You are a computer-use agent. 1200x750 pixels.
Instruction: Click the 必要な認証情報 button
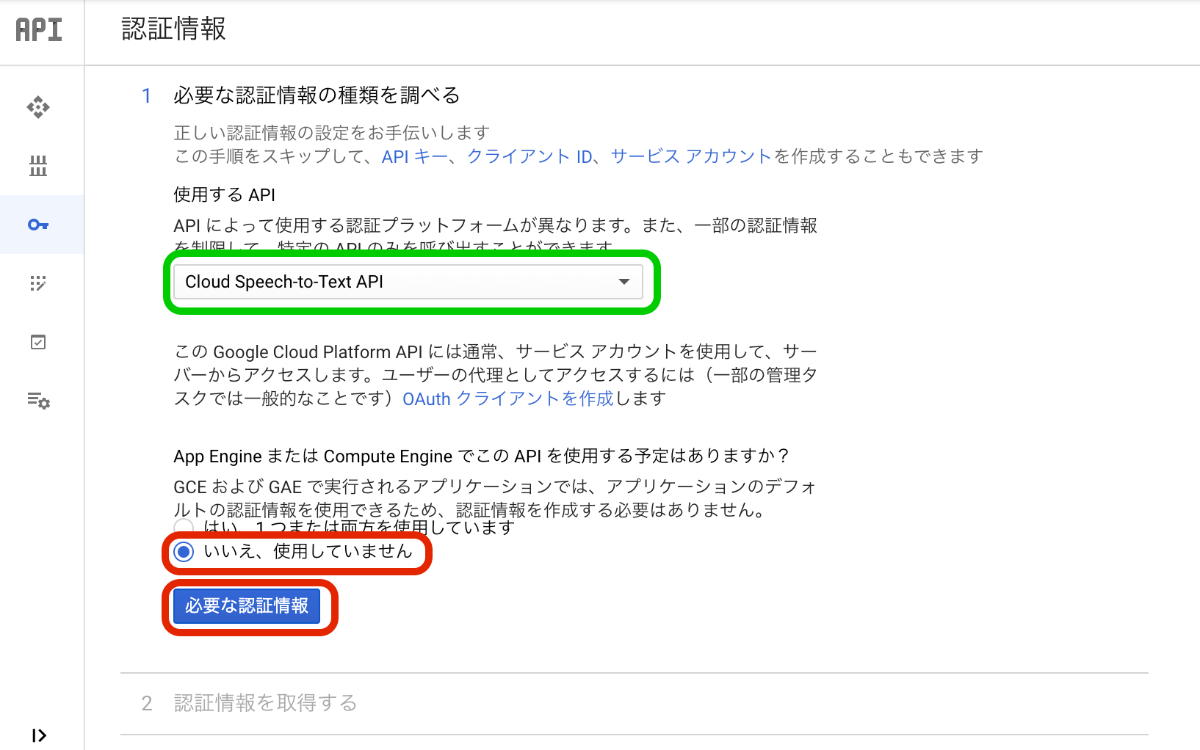click(246, 606)
